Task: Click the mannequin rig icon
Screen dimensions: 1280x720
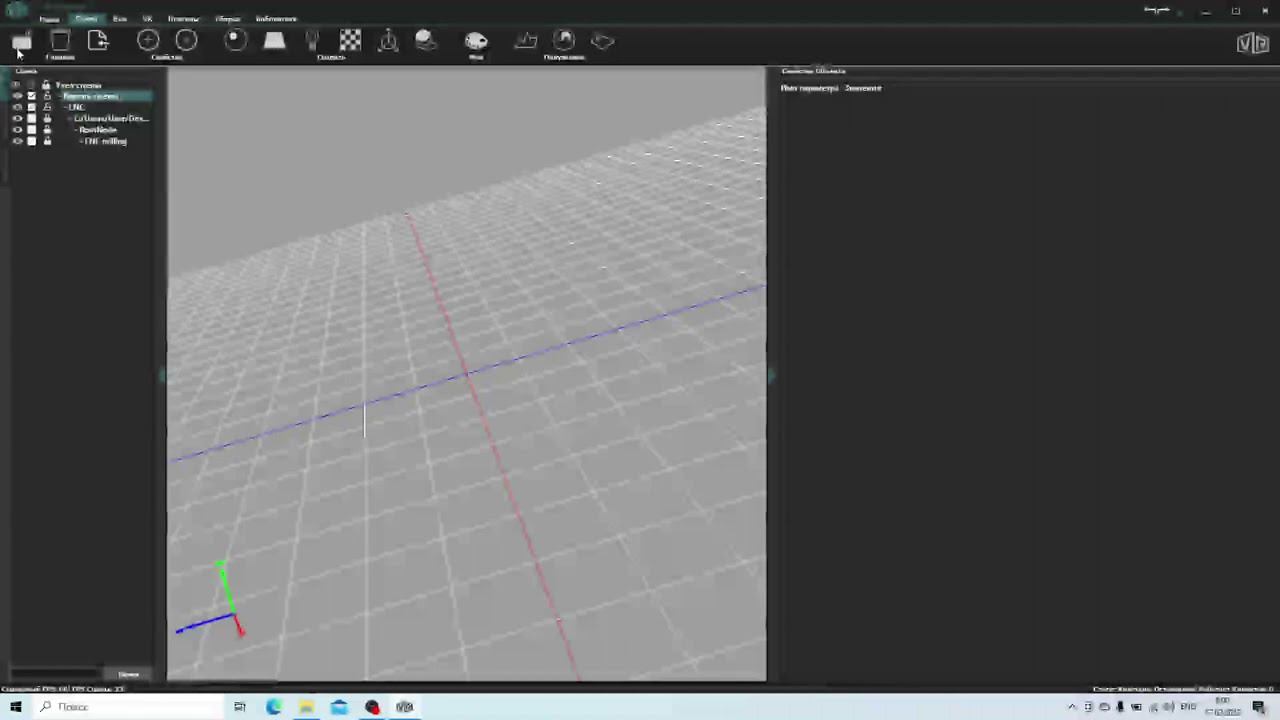Action: click(388, 41)
